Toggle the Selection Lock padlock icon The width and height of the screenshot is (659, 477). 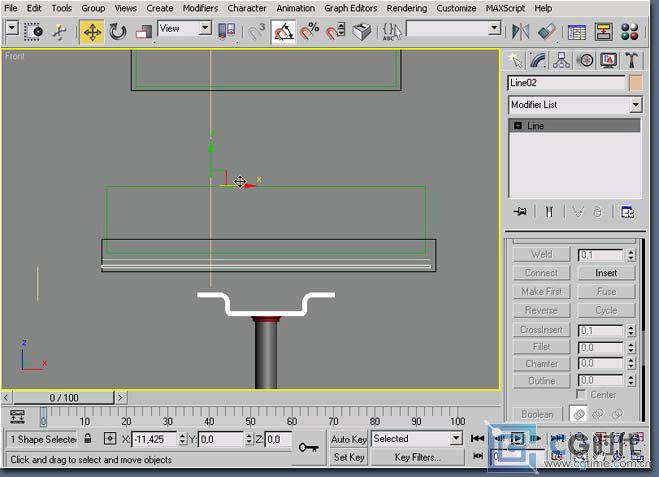[x=87, y=439]
